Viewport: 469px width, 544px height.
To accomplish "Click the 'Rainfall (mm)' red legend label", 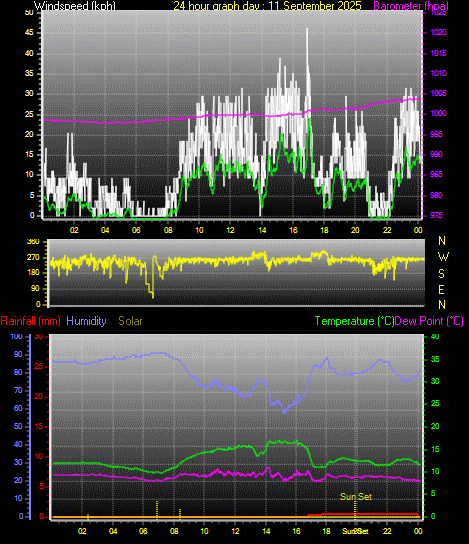I will tap(31, 321).
